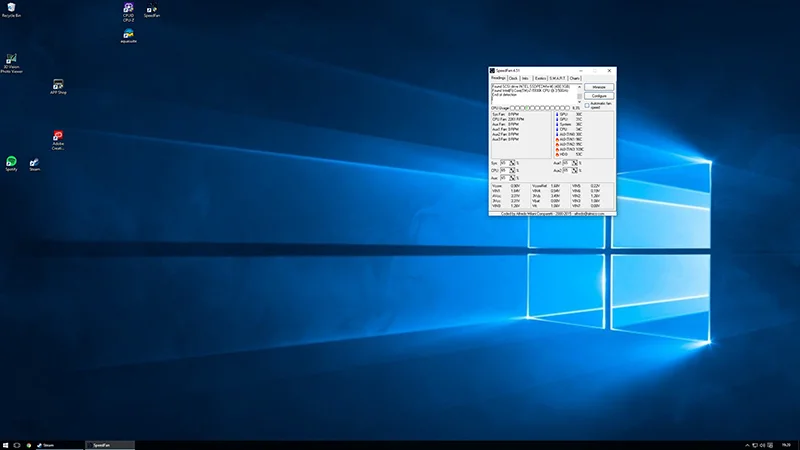This screenshot has width=800, height=450.
Task: Switch to the Exotics tab
Action: [x=540, y=79]
